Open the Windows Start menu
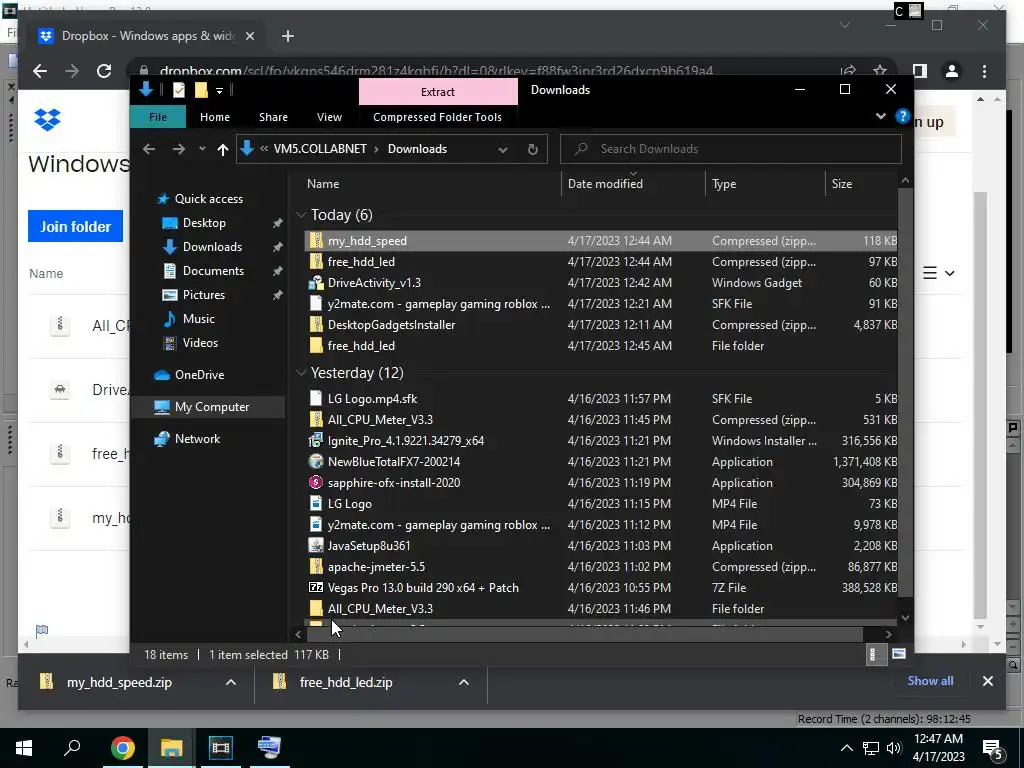 tap(24, 748)
